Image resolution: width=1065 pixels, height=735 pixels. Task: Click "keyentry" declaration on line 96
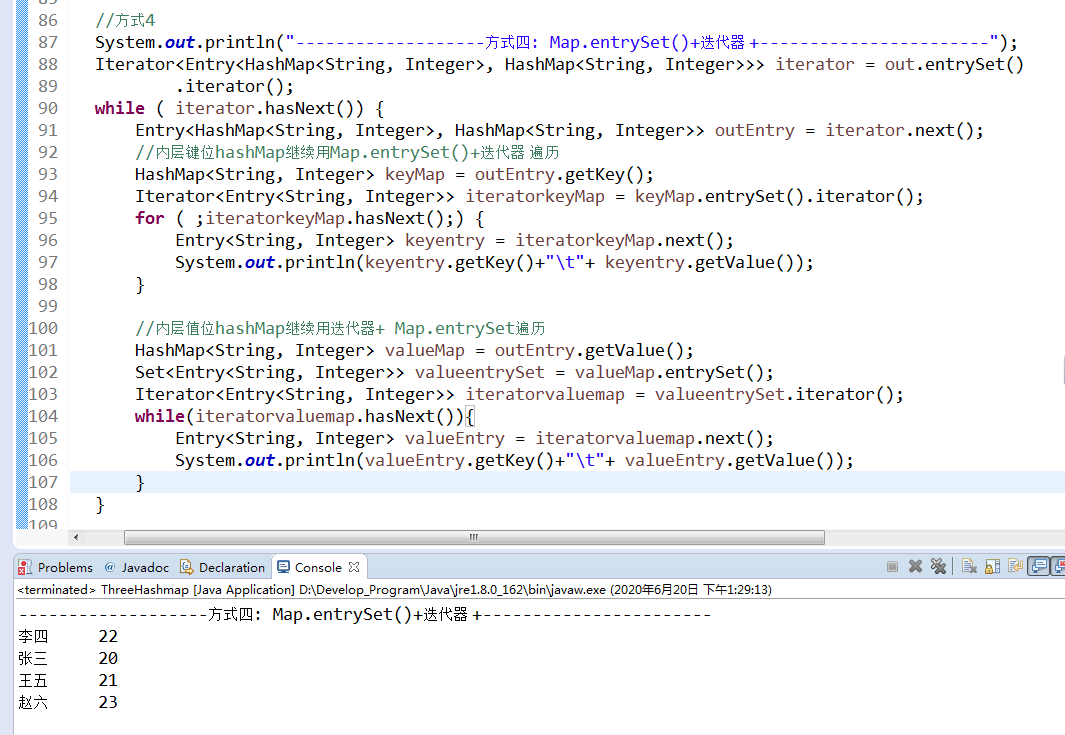[445, 240]
